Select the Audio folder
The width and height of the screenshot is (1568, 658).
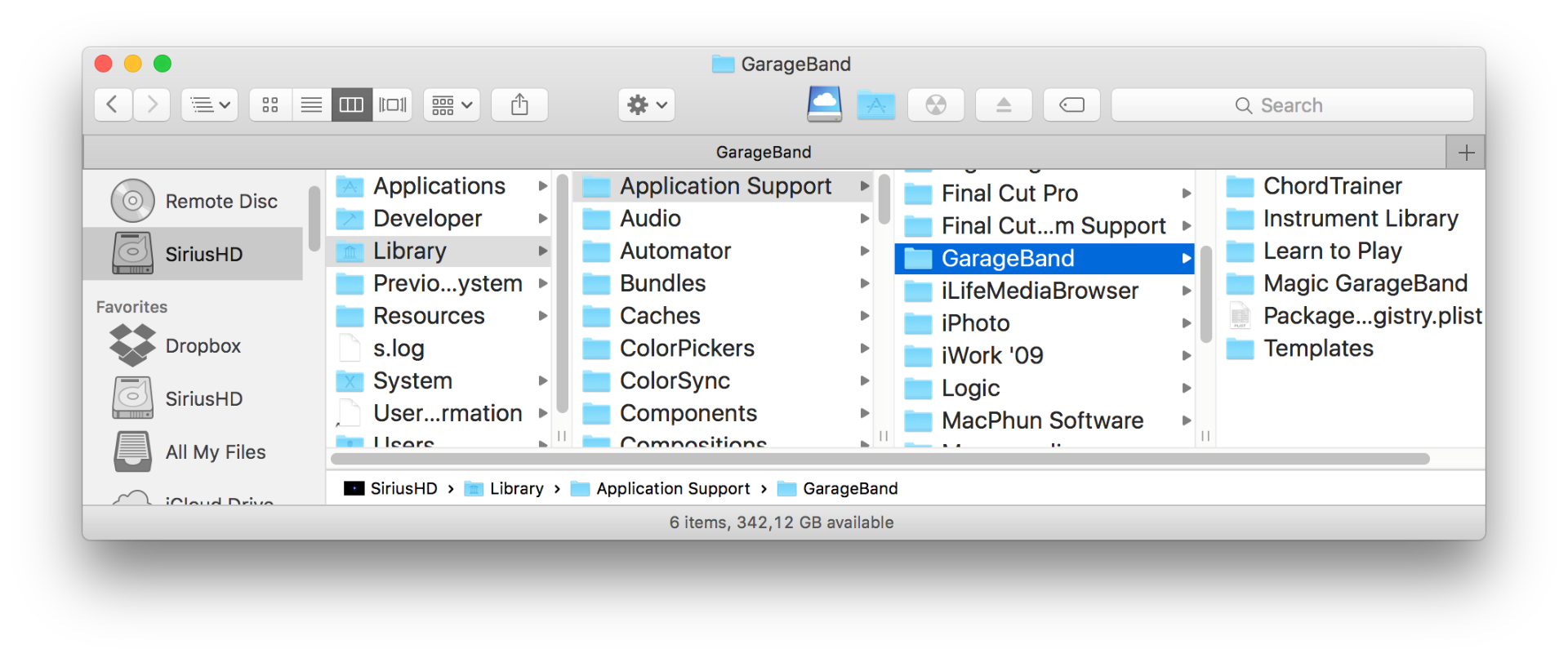coord(723,218)
